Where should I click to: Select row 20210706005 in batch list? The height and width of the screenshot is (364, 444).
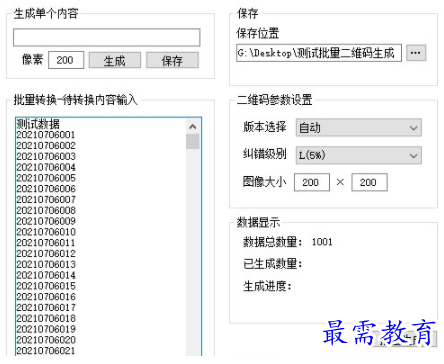pyautogui.click(x=46, y=178)
